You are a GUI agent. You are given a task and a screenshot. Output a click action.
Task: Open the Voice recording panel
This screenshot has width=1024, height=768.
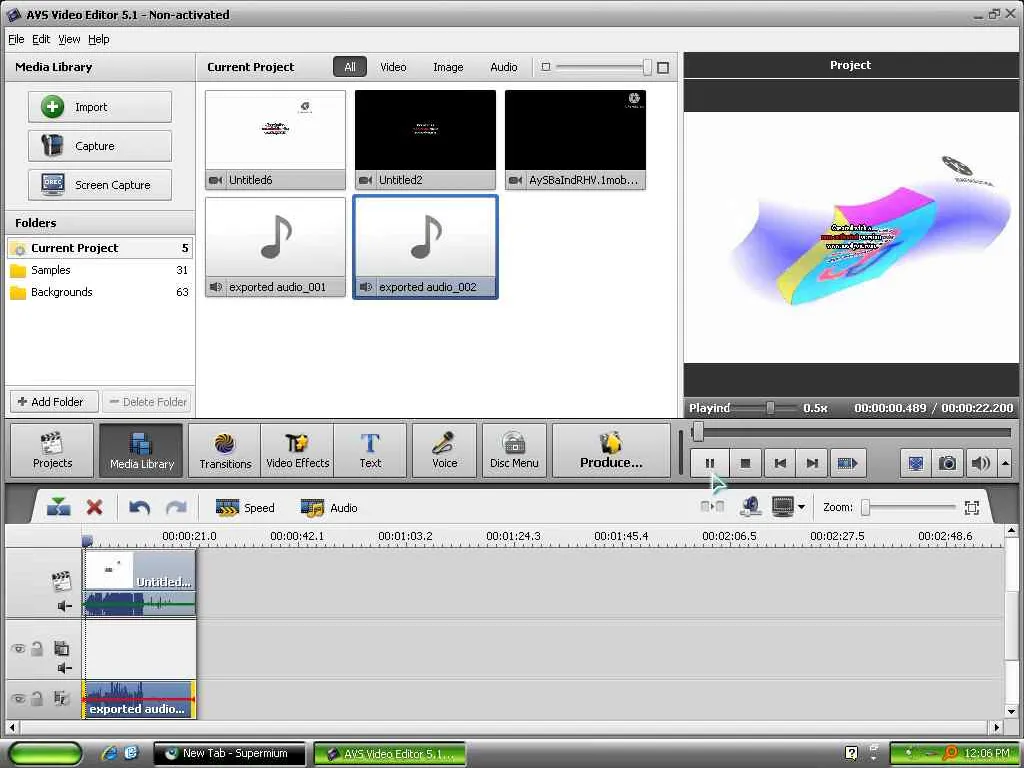tap(444, 451)
